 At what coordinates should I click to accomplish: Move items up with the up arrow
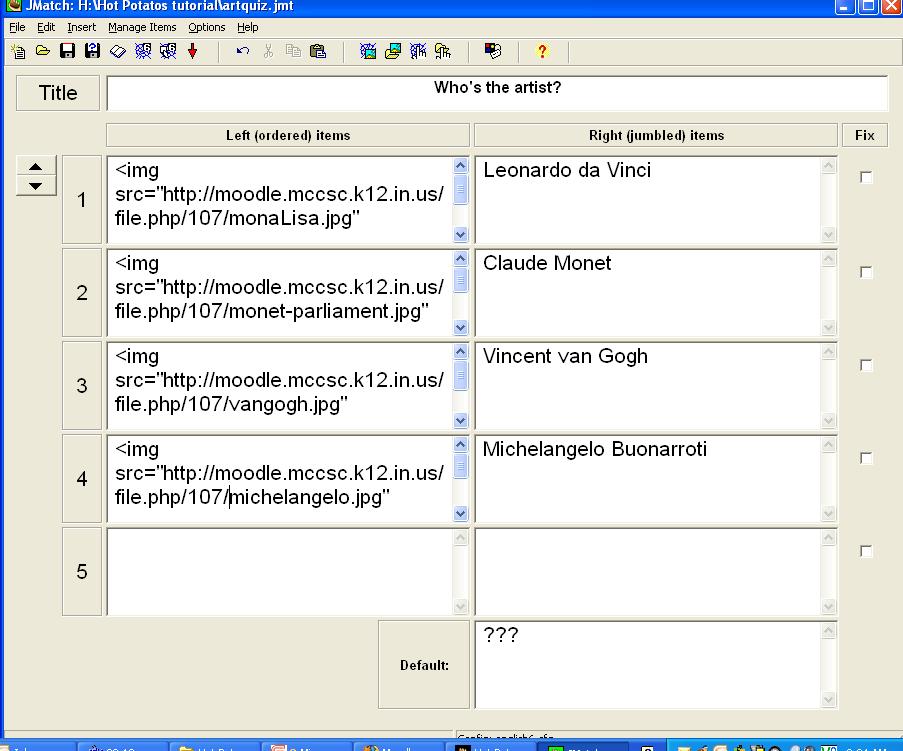click(36, 166)
